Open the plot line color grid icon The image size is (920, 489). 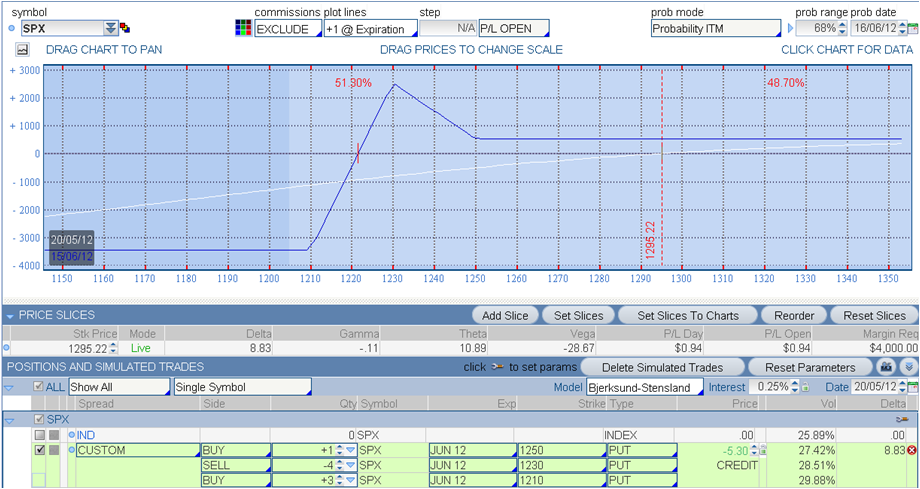tap(242, 28)
